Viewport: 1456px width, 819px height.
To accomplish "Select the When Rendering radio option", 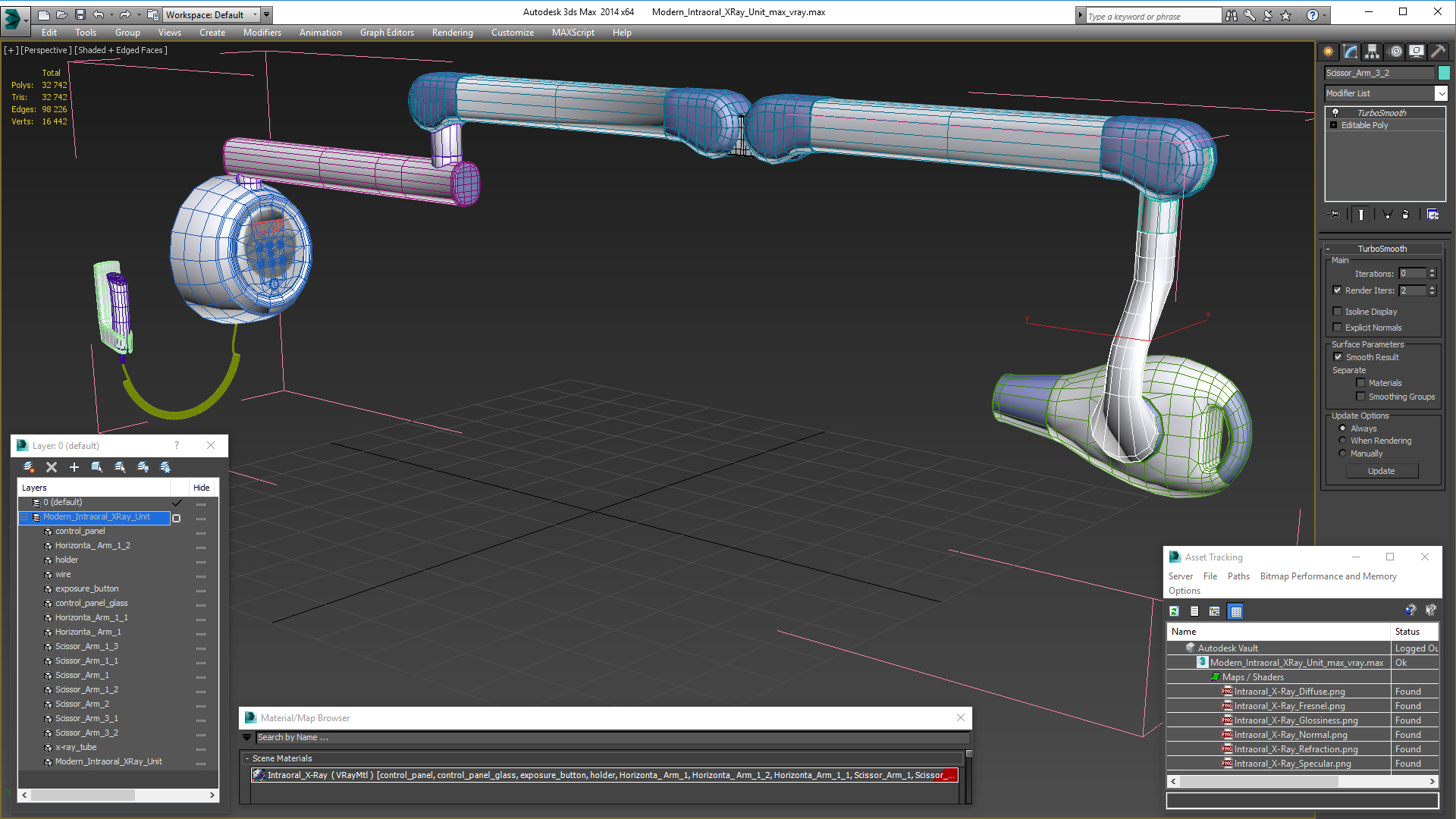I will pos(1343,441).
